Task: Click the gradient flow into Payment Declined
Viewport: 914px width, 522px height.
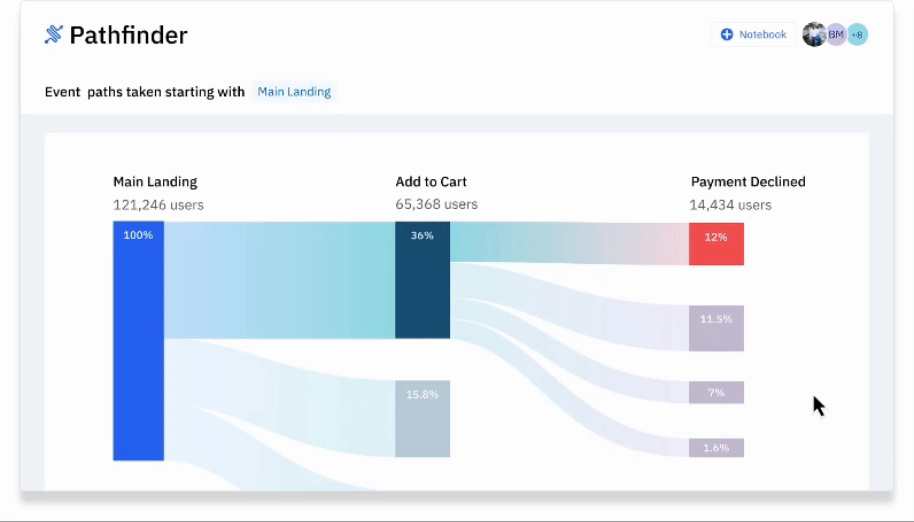Action: pos(570,242)
